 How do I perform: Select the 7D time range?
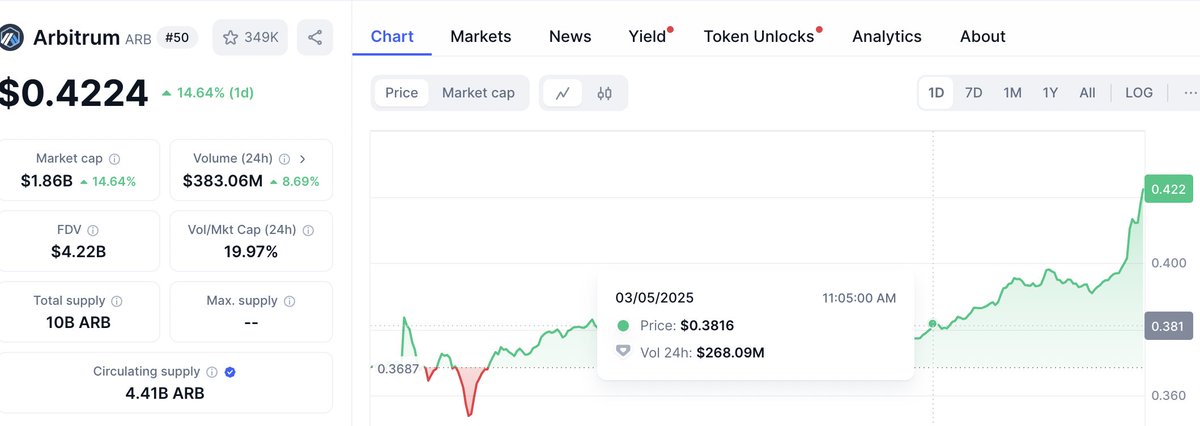973,93
